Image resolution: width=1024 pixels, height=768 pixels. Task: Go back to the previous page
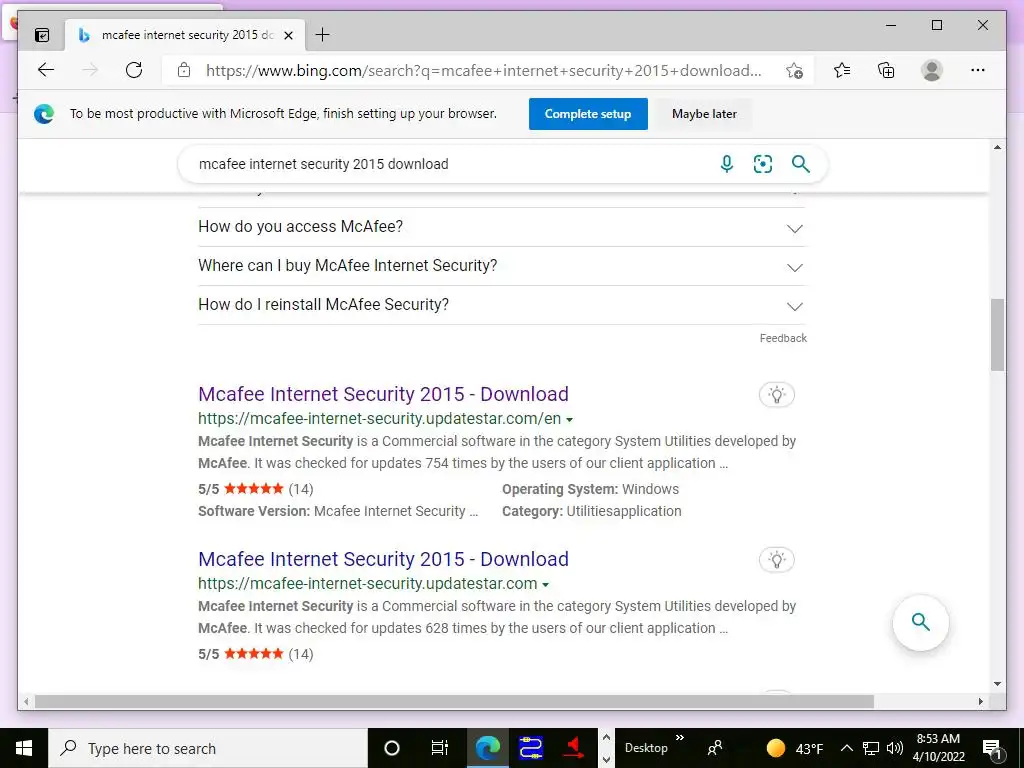pos(46,70)
